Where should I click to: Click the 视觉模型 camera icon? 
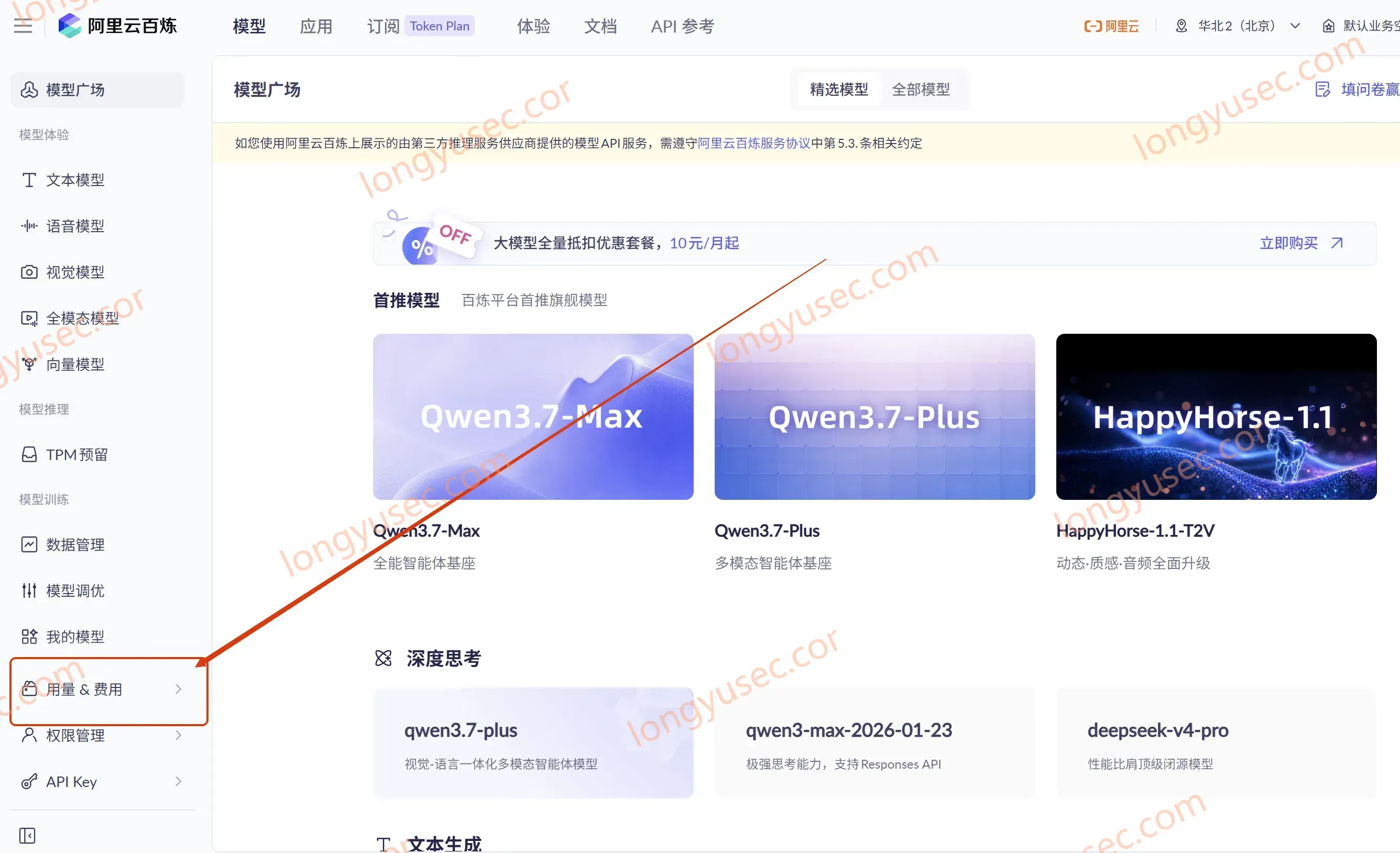click(x=29, y=272)
